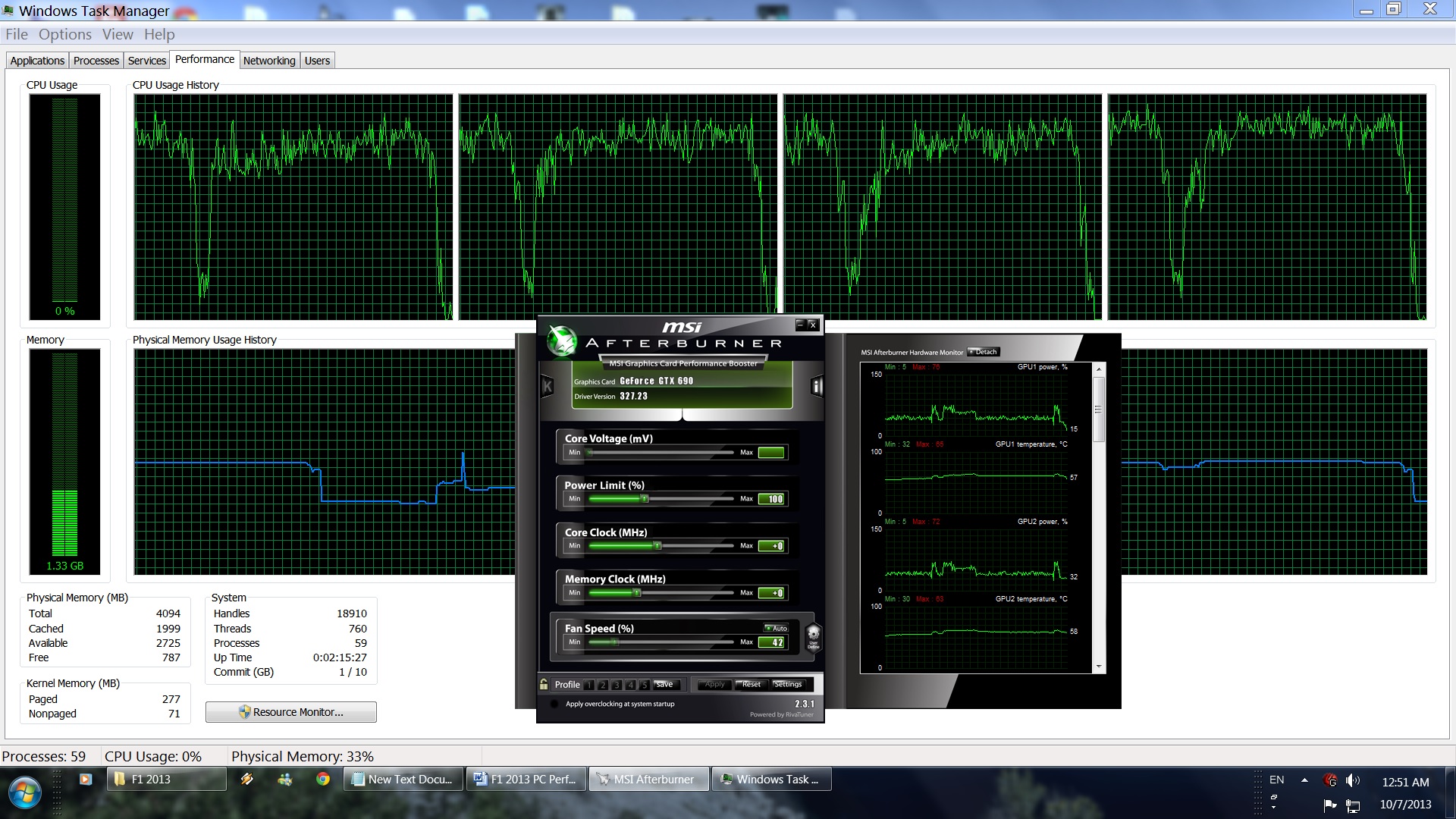Screen dimensions: 1456x819
Task: Enable Apply overclocking at system startup
Action: [553, 704]
